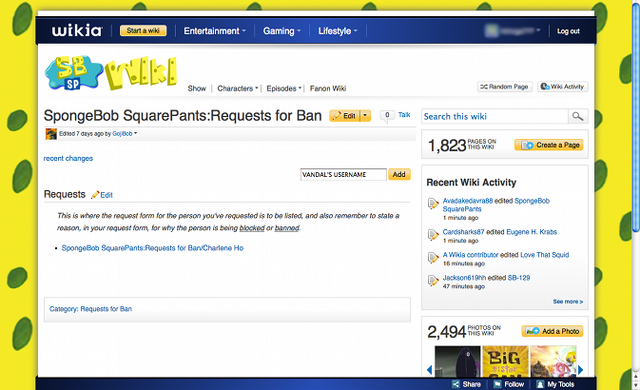This screenshot has width=640, height=390.
Task: Click Add a Photo button
Action: 552,331
